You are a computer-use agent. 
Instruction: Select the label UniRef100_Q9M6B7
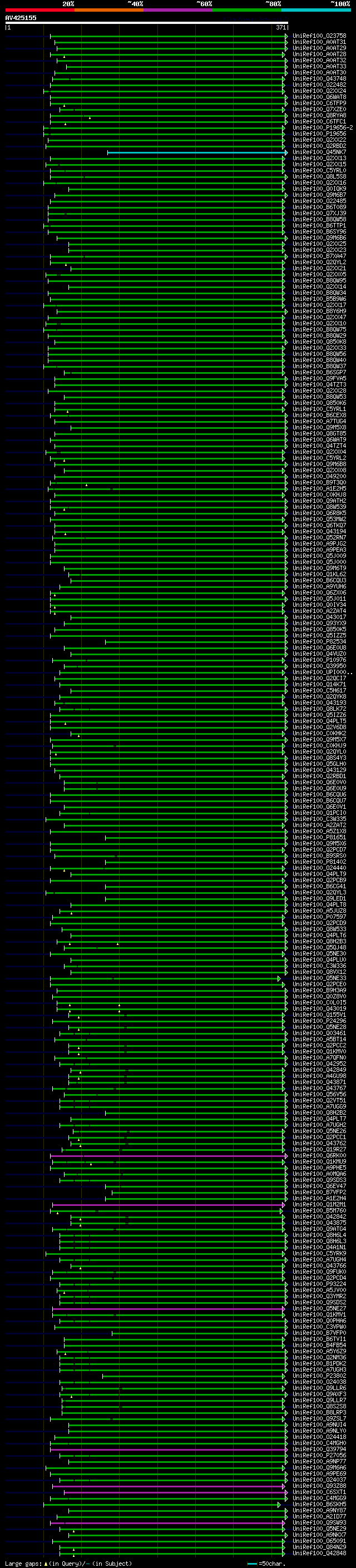[x=319, y=195]
